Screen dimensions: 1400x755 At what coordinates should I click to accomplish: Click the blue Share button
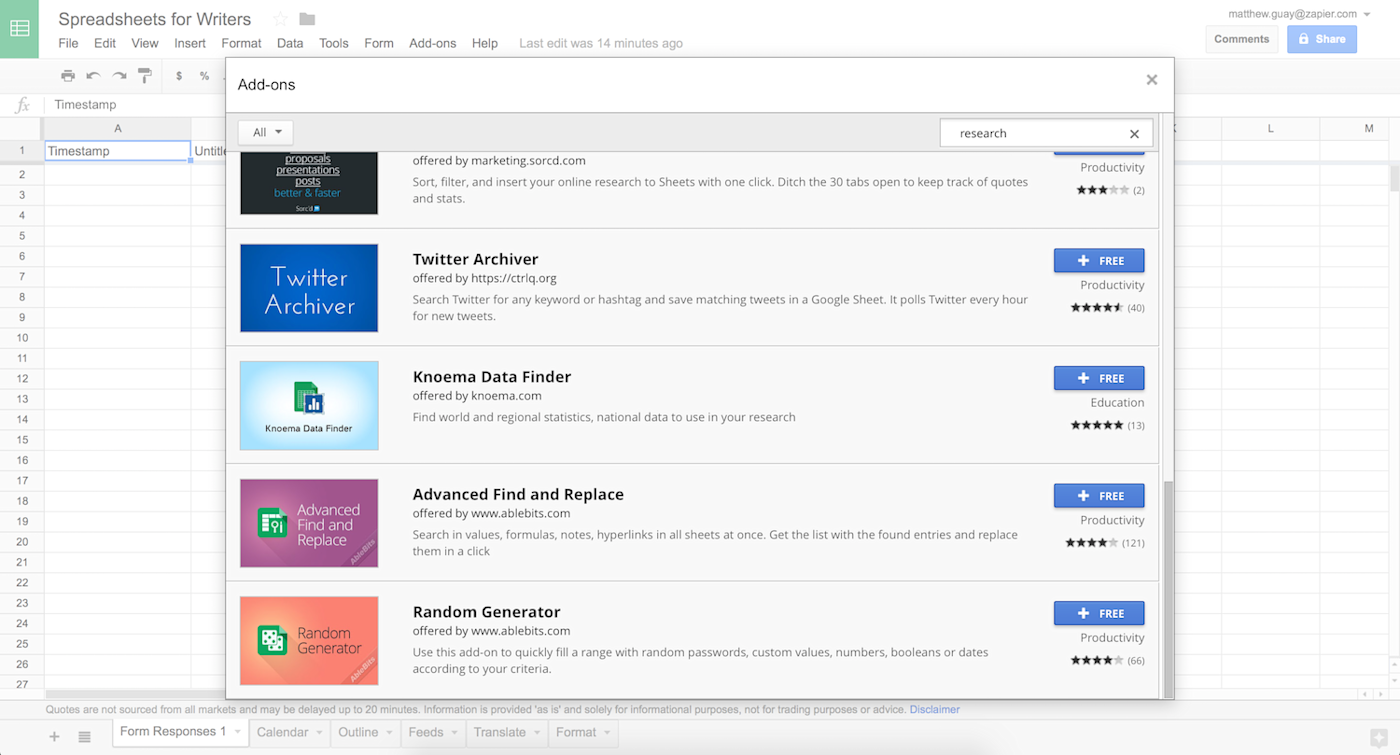pyautogui.click(x=1322, y=39)
